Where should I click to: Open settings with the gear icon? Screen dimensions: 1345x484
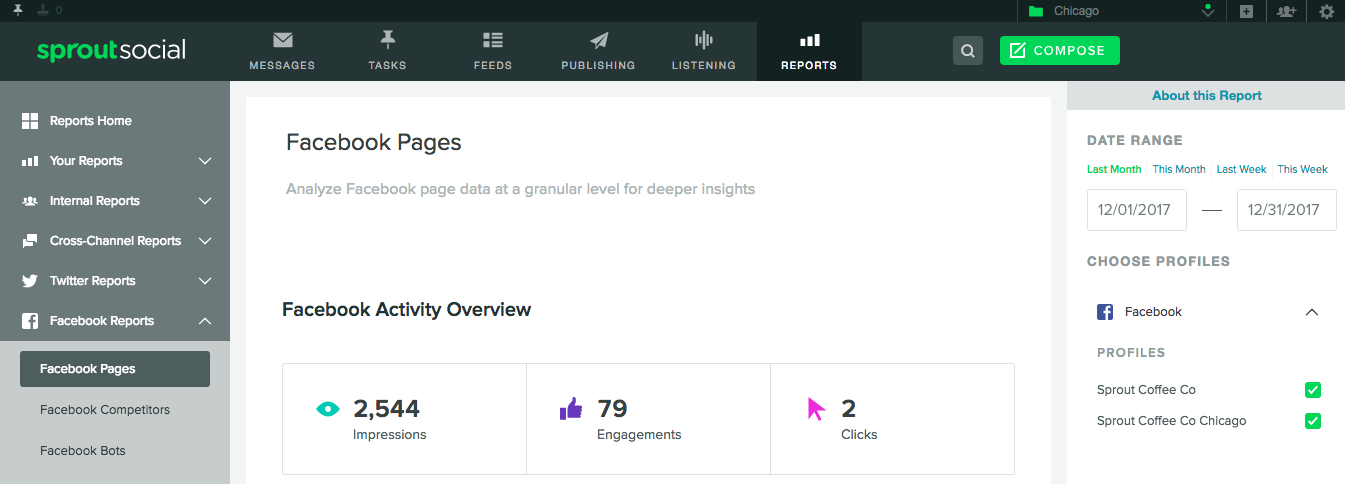[x=1326, y=11]
